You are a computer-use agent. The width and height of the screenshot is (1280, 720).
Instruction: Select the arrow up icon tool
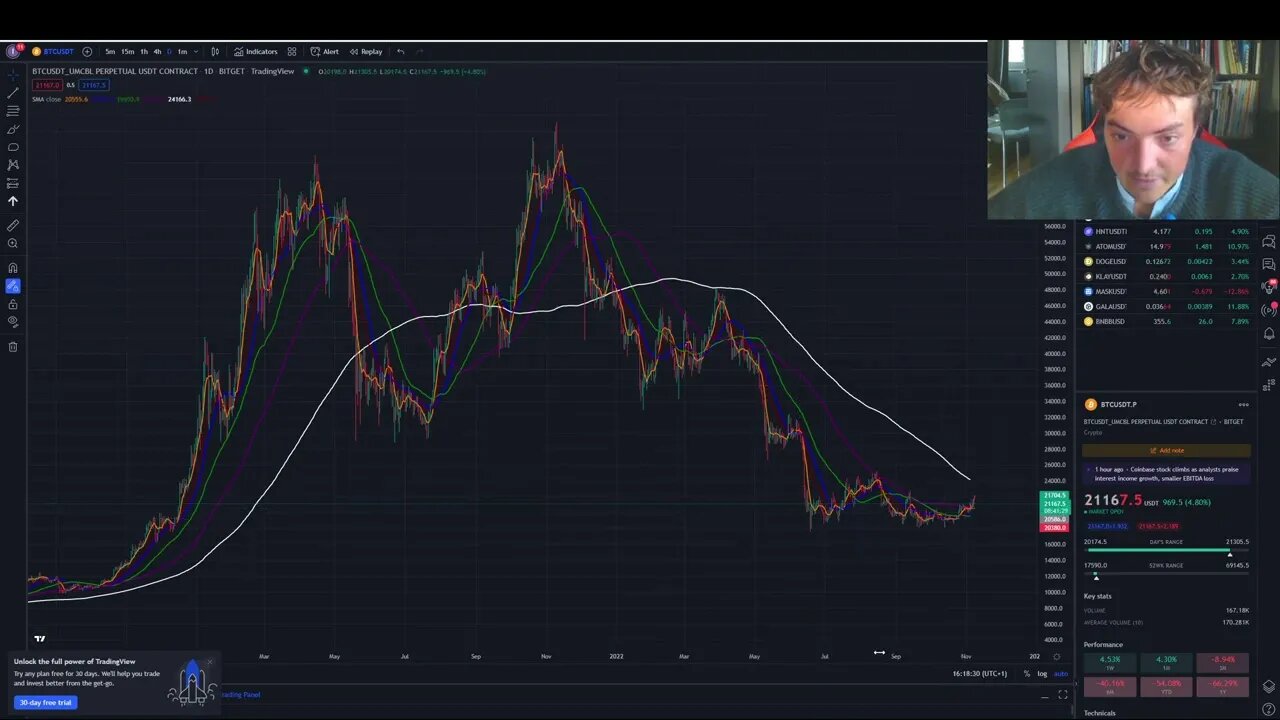coord(13,201)
